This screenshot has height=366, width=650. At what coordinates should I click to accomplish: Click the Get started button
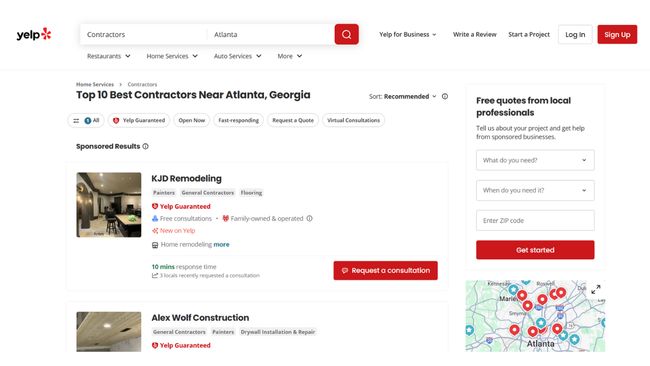point(535,250)
